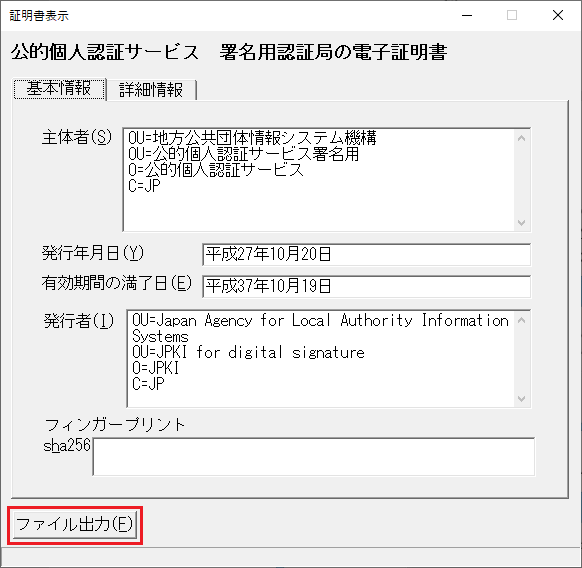Click inside the 発行年月日 field
582x568 pixels.
(x=366, y=255)
